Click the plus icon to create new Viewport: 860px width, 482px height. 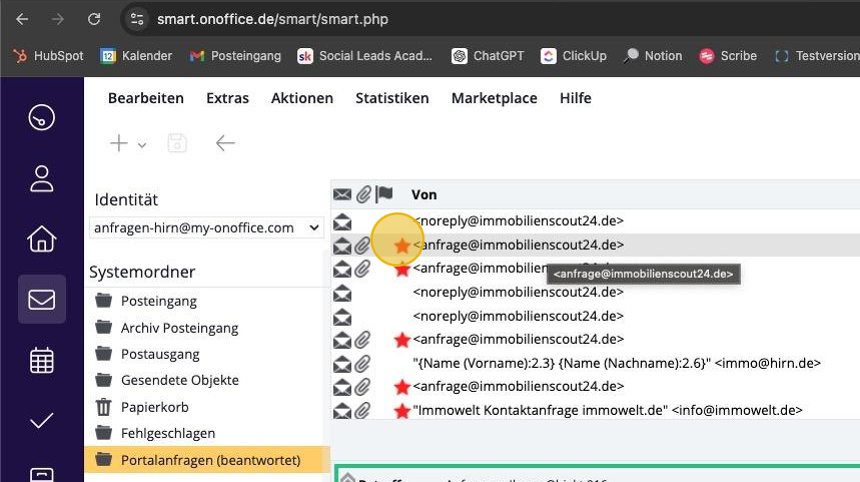[118, 144]
